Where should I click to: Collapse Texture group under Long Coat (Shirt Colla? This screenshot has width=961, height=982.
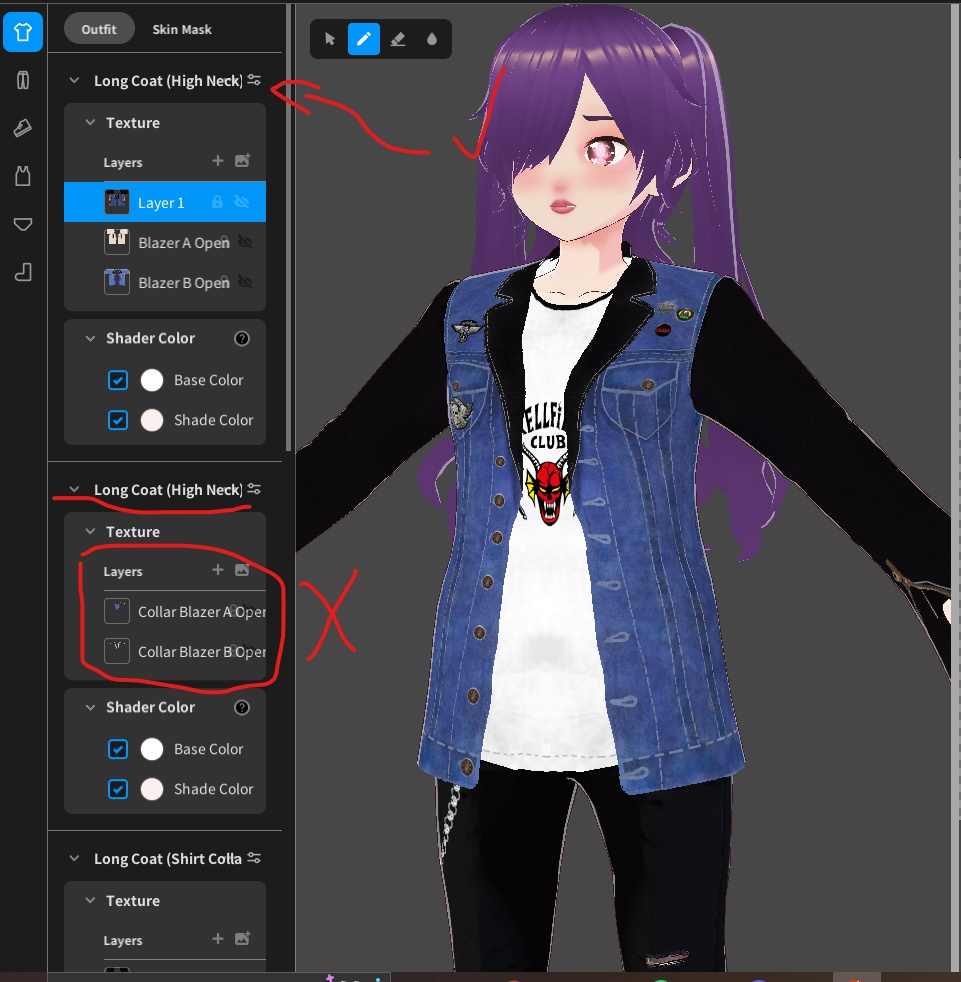coord(90,900)
